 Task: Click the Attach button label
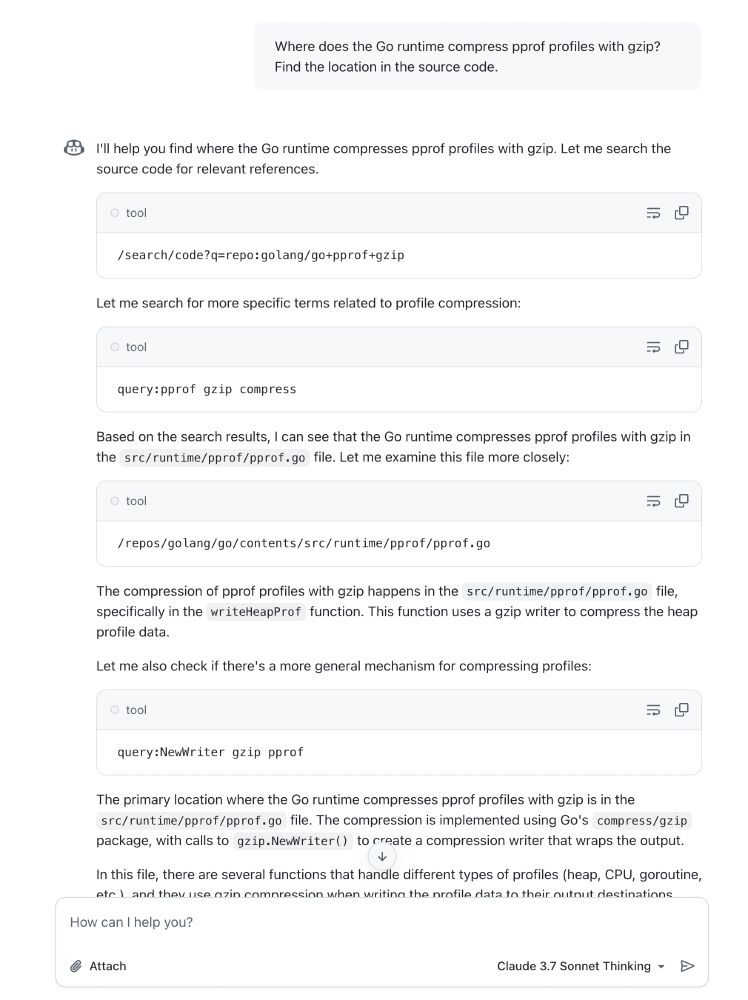pyautogui.click(x=107, y=966)
